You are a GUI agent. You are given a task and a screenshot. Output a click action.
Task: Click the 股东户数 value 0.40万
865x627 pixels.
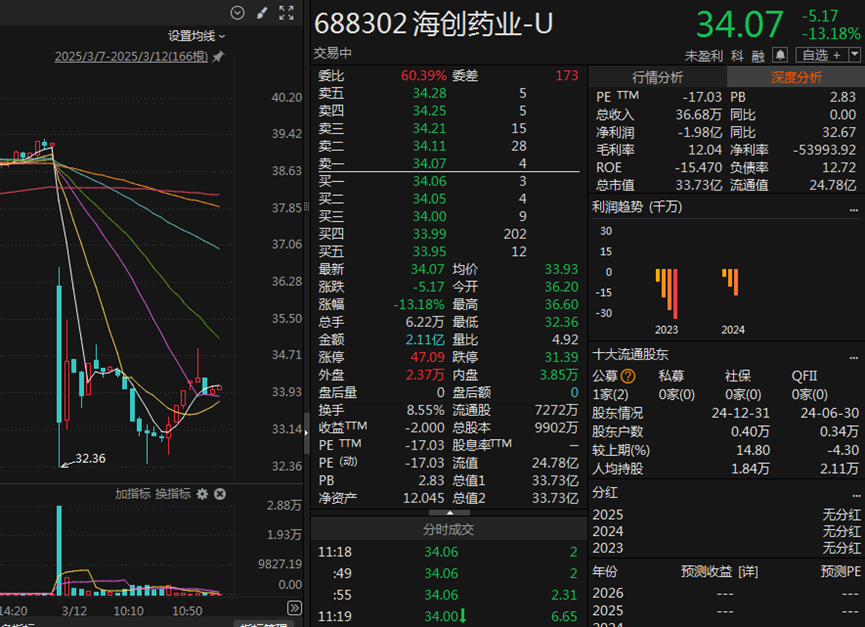(750, 432)
